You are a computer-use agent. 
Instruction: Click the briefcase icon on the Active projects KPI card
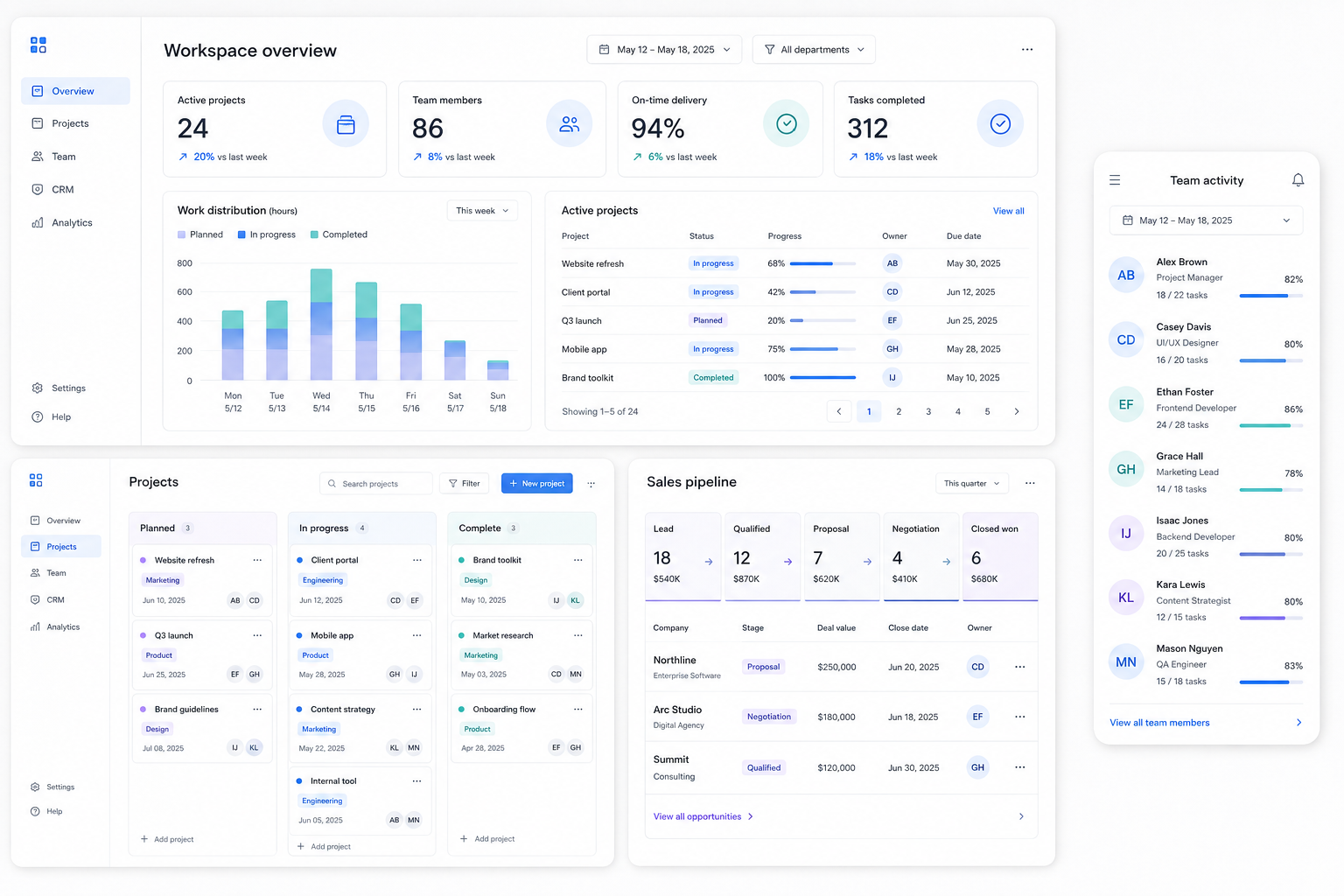point(346,124)
